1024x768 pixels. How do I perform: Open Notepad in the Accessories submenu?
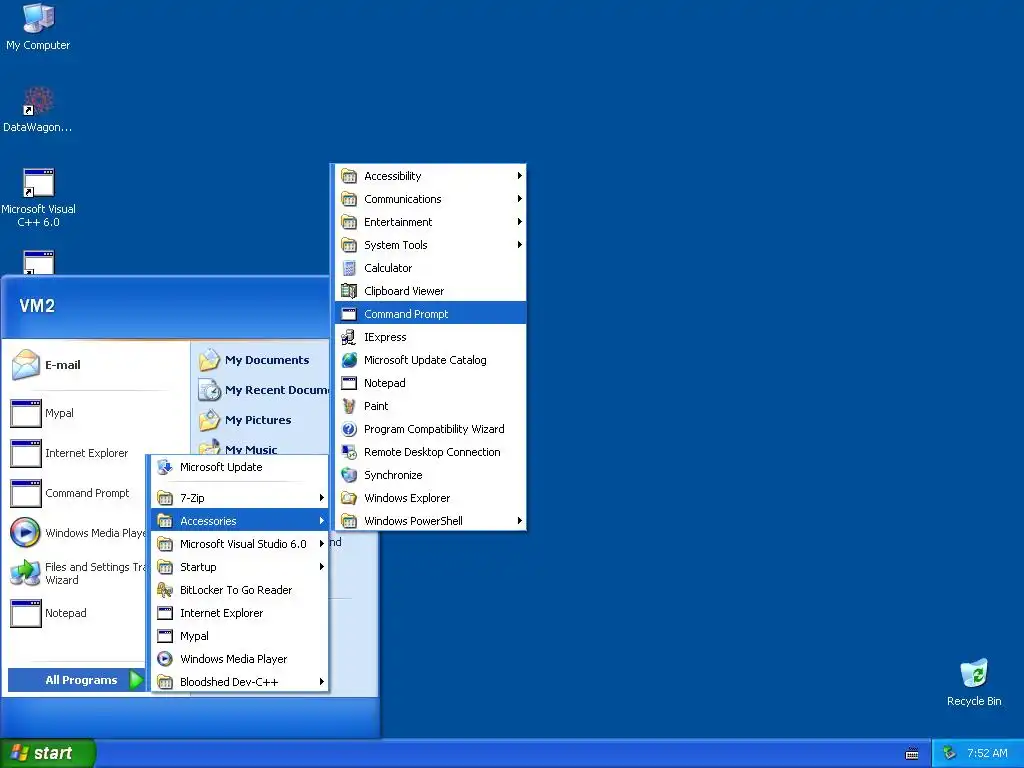[430, 383]
